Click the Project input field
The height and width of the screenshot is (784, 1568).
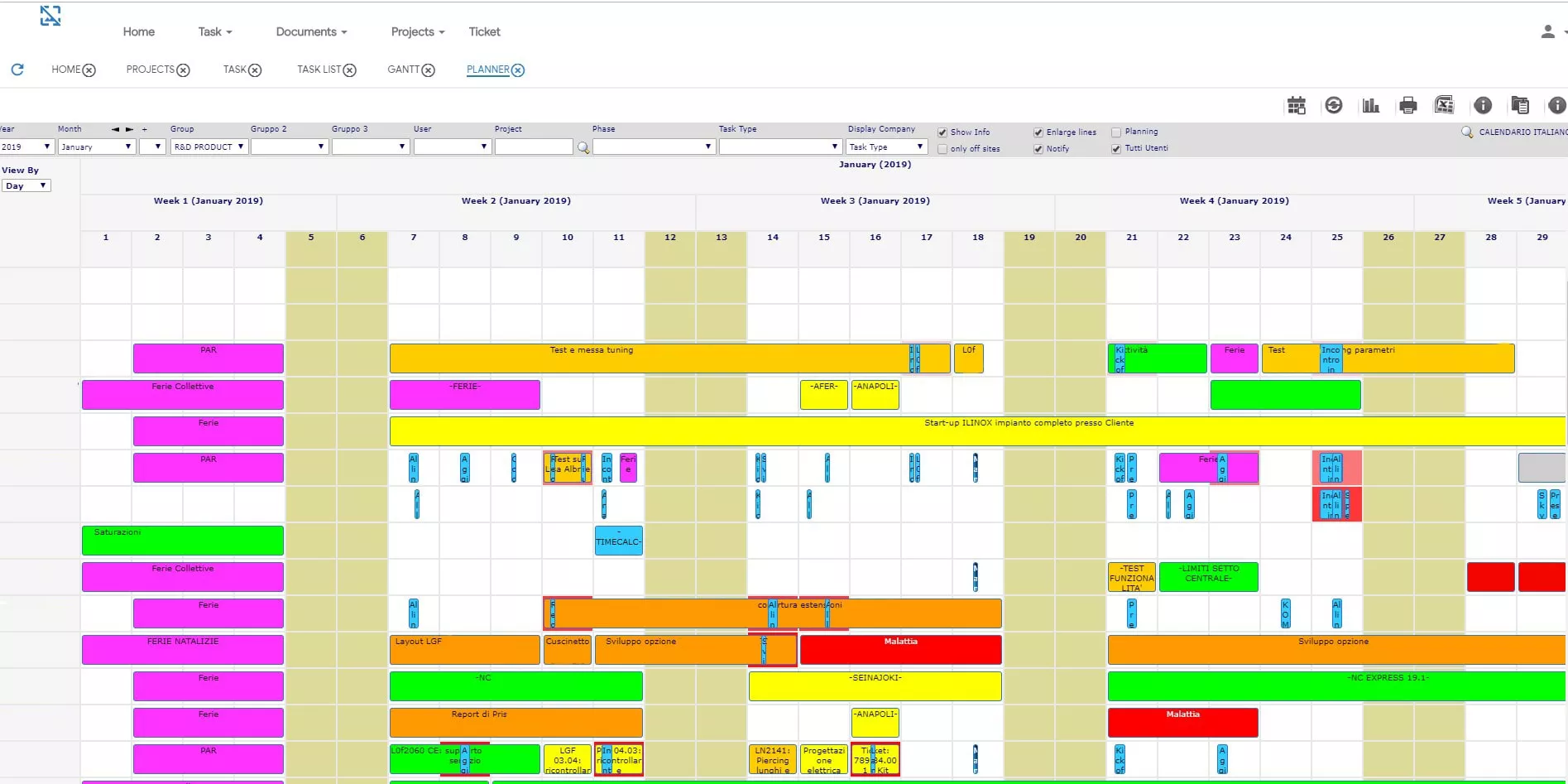pos(534,147)
